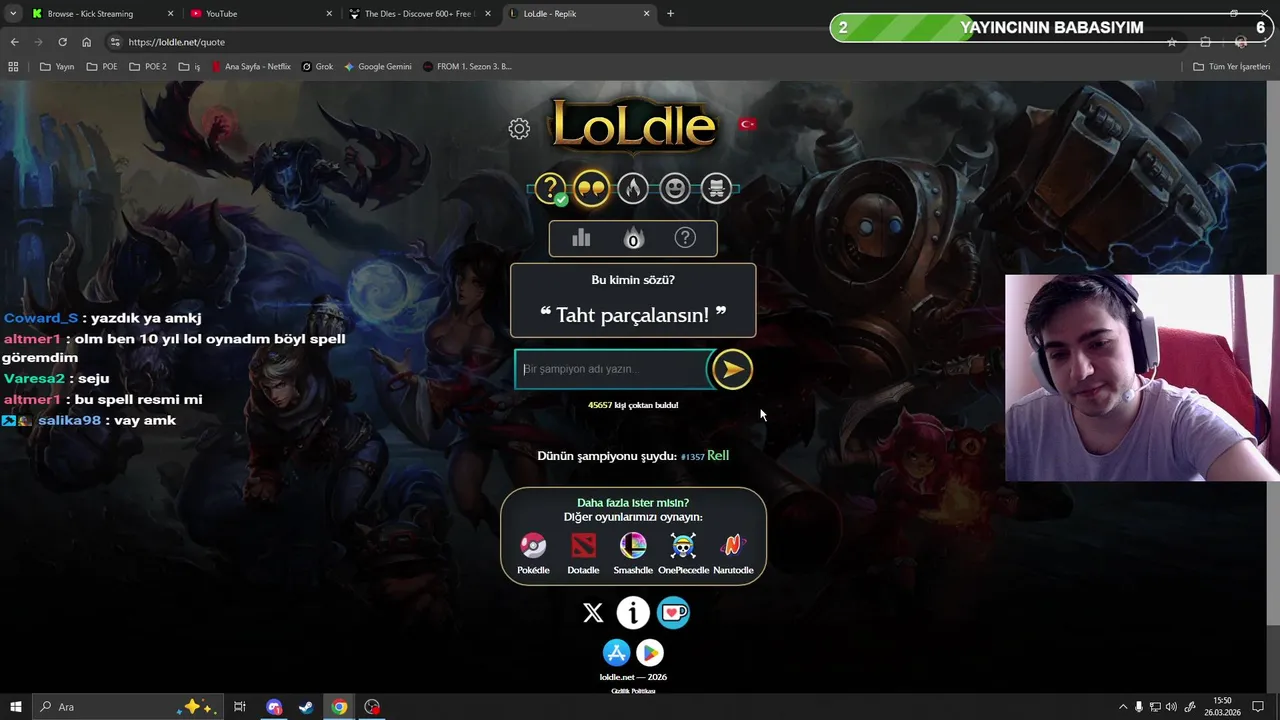Open Task View in taskbar
The image size is (1280, 720).
(240, 707)
